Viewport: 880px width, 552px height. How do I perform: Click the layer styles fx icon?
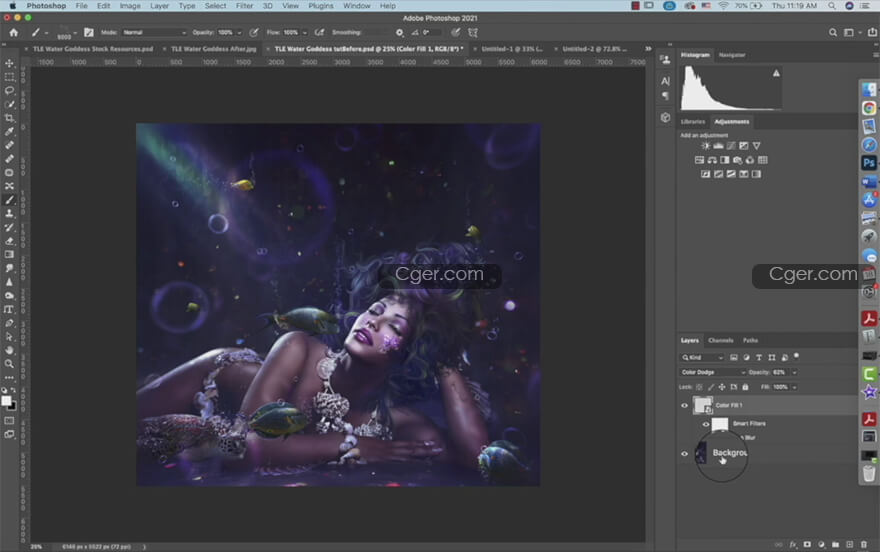pos(793,544)
